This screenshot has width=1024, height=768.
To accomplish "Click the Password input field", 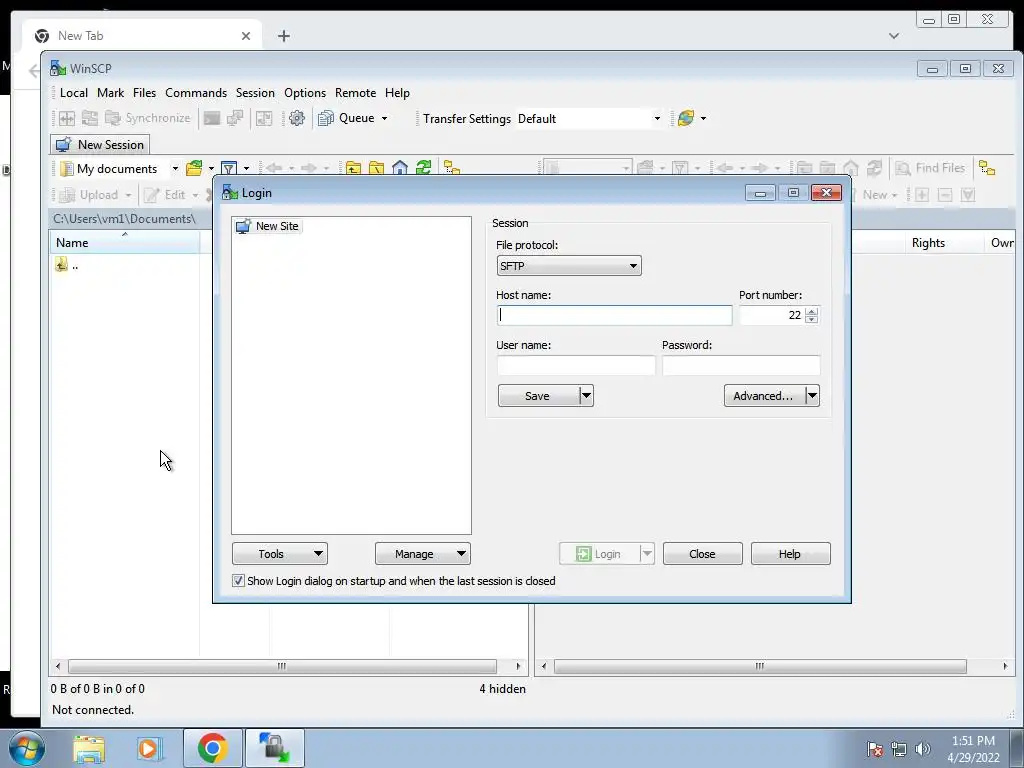I will point(741,365).
